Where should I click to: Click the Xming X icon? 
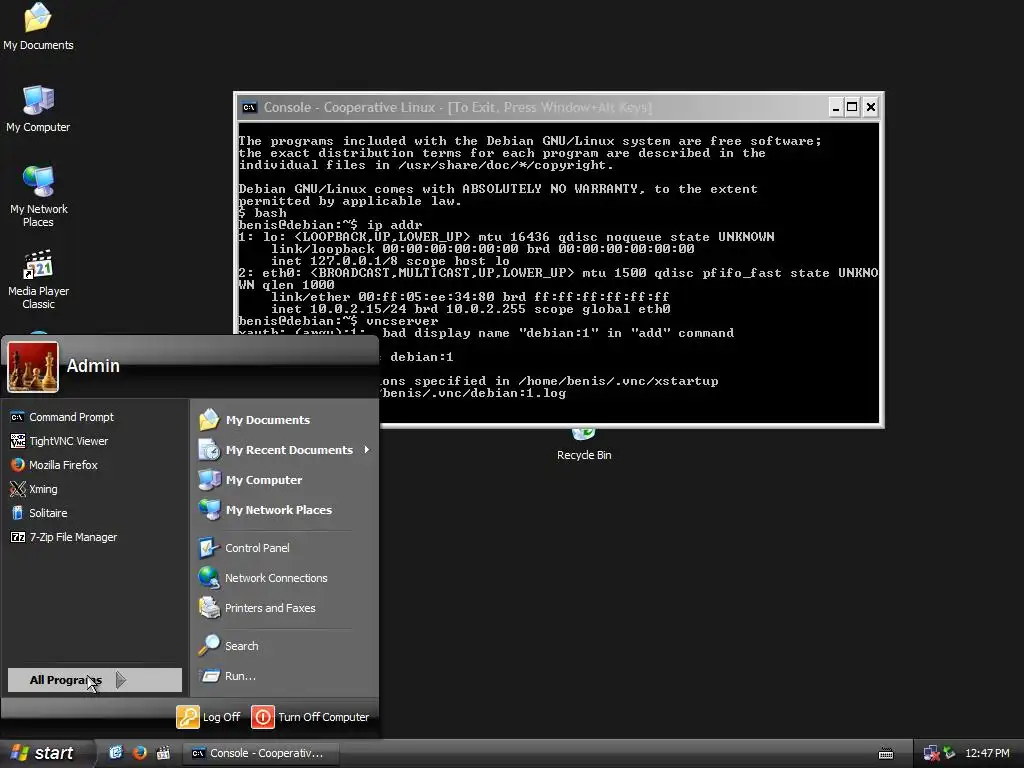pos(18,489)
